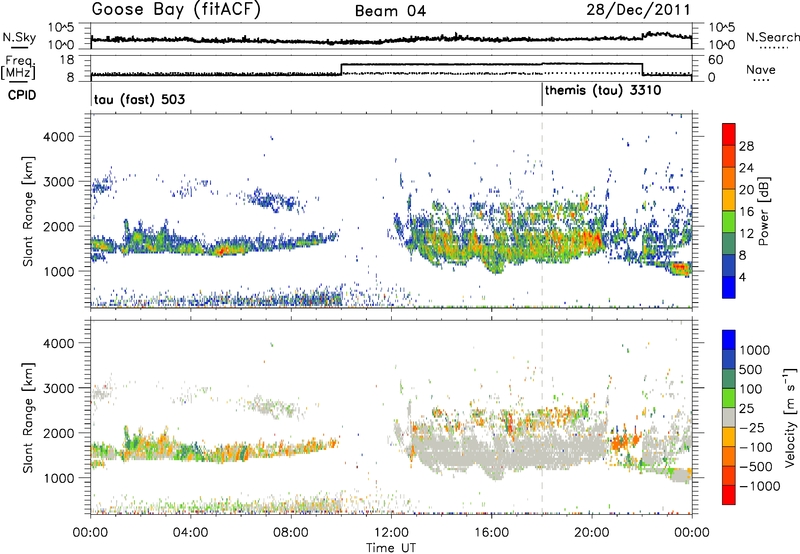
Task: Click the 'Slant Range [km]' label of the power panel
Action: (28, 211)
